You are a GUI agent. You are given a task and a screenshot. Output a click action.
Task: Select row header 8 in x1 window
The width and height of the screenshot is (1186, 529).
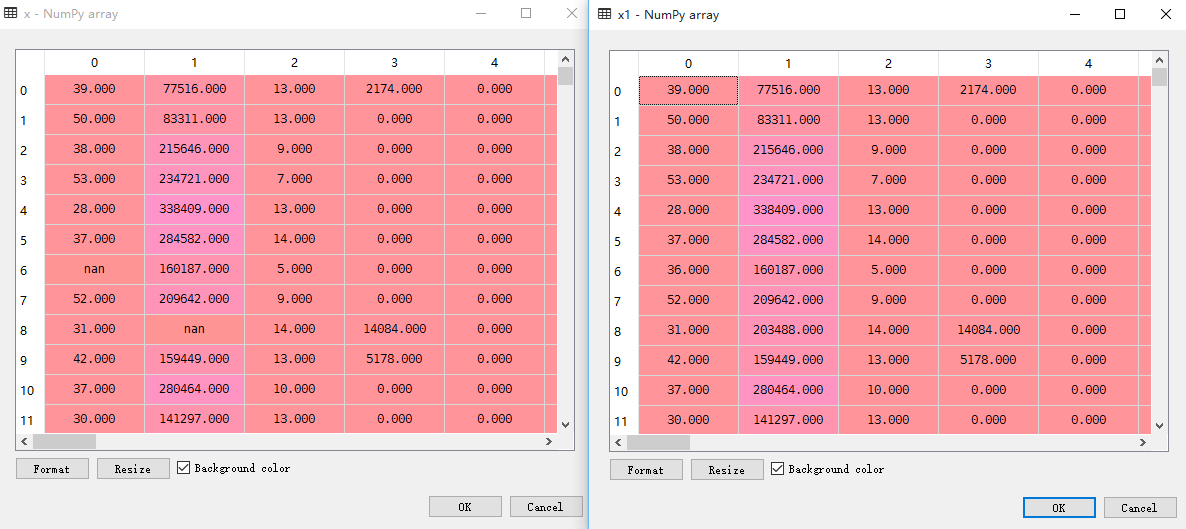coord(624,331)
